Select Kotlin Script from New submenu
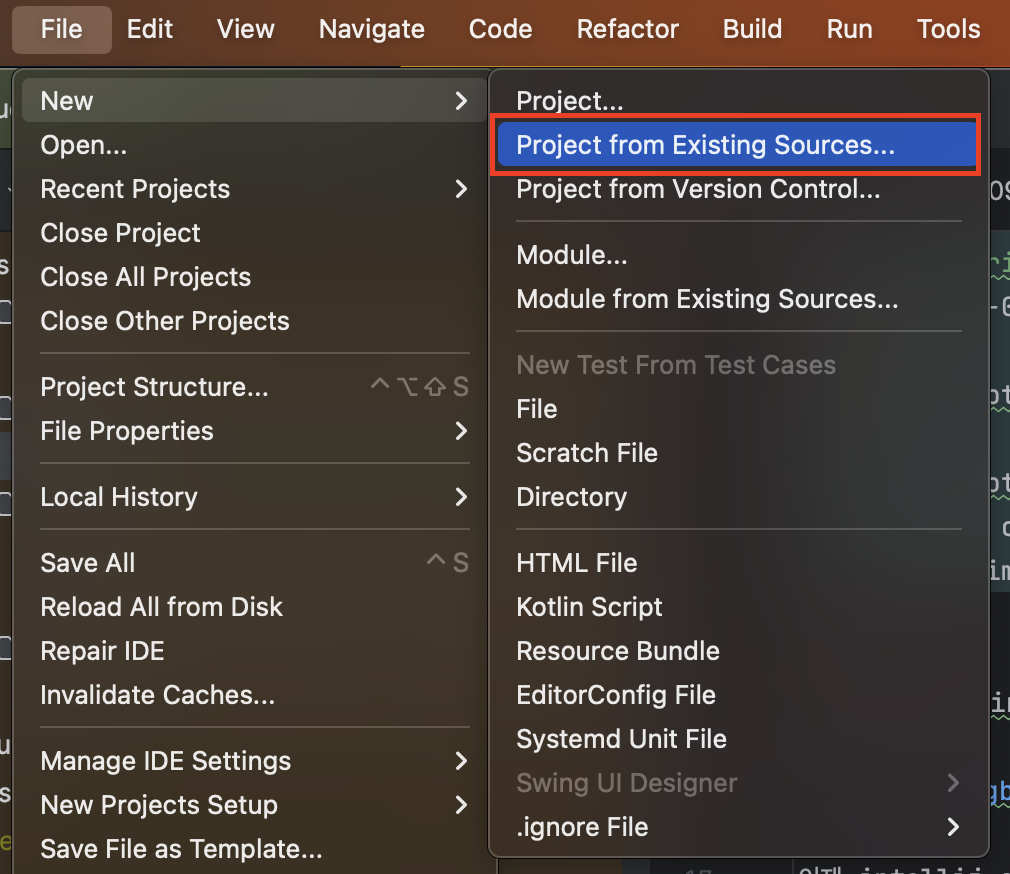1010x874 pixels. [589, 607]
